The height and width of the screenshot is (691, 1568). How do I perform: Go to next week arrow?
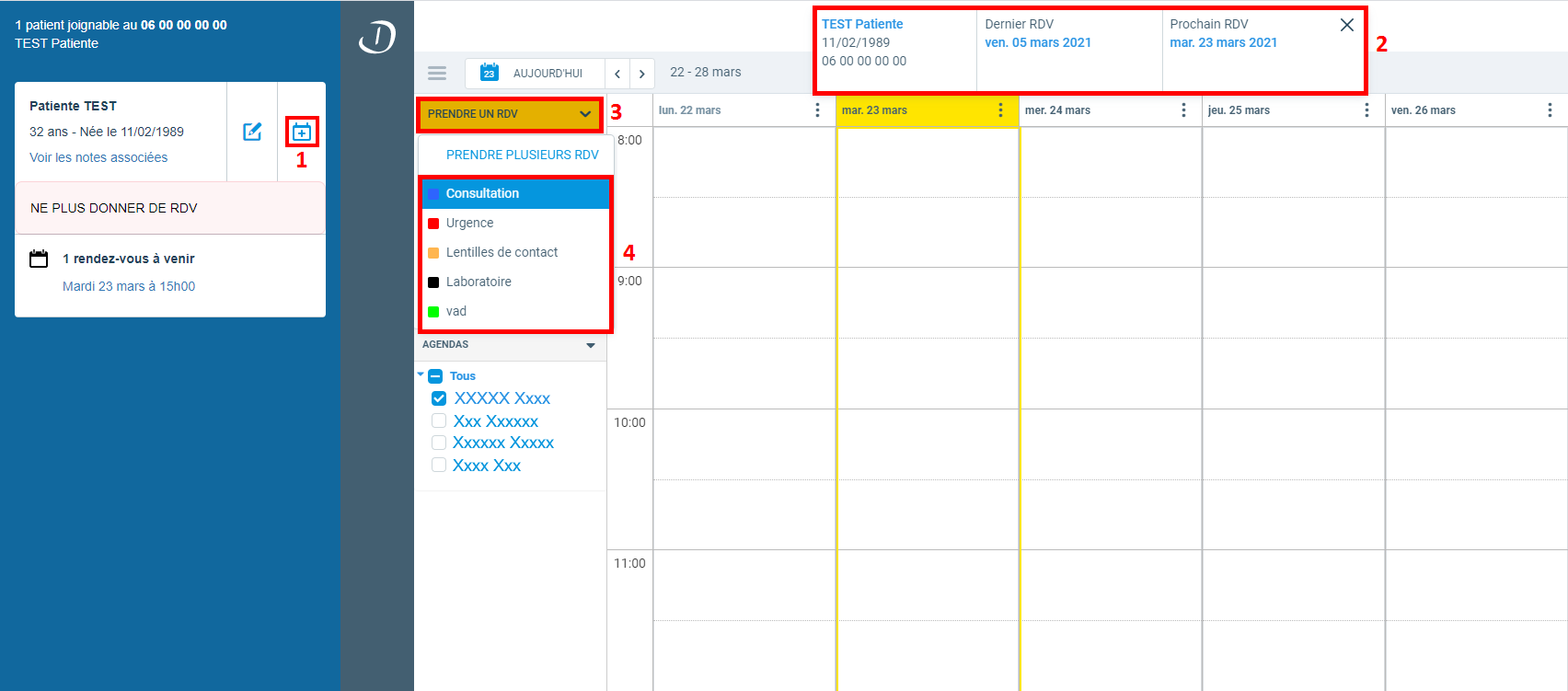pyautogui.click(x=642, y=74)
